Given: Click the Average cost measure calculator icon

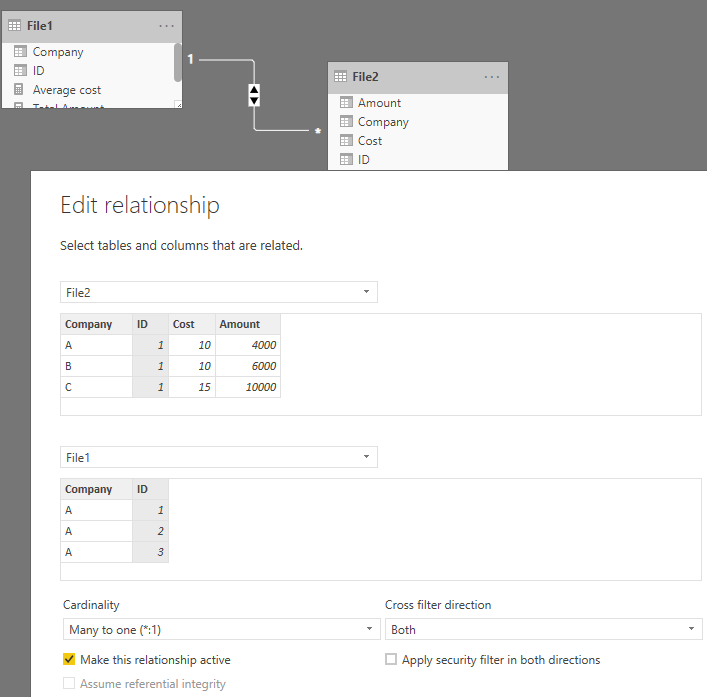Looking at the screenshot, I should pos(18,89).
